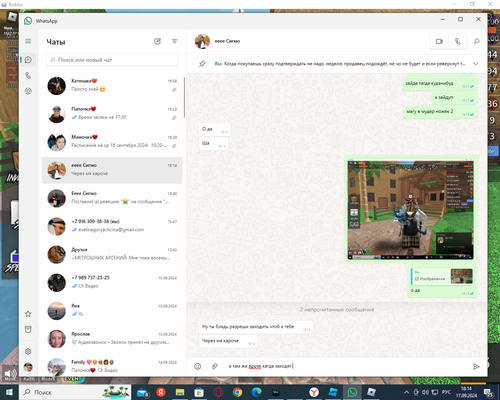Switch input language РУС in tray
Image resolution: width=500 pixels, height=400 pixels.
[x=446, y=392]
